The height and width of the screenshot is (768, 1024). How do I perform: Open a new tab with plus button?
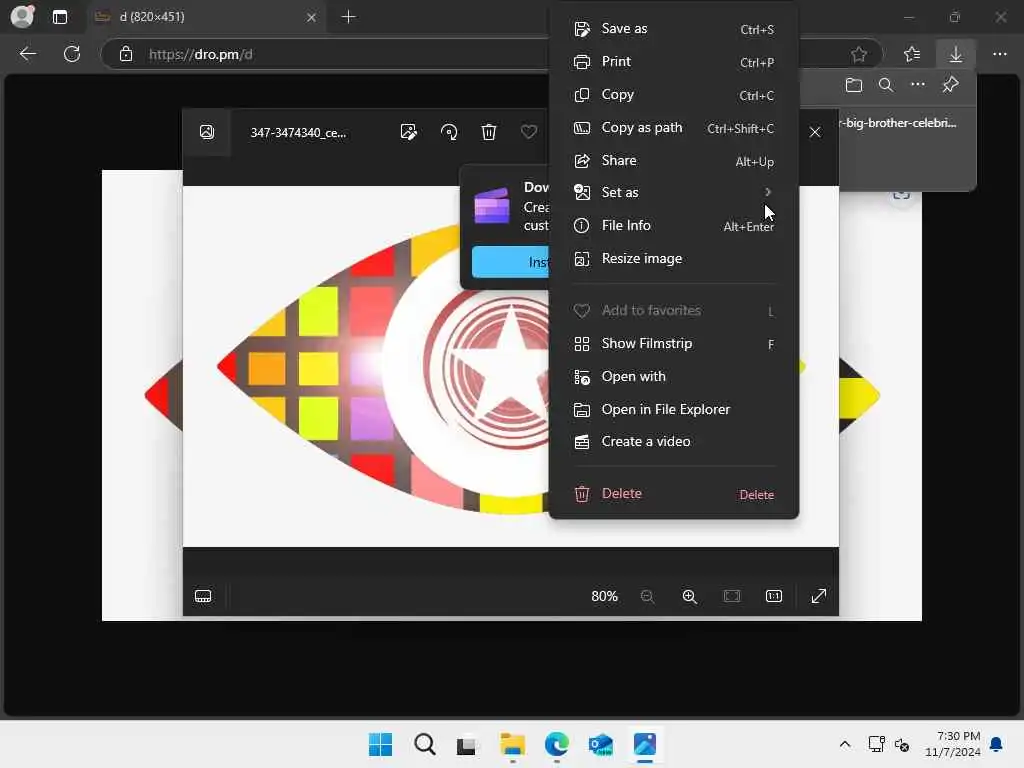(x=349, y=17)
